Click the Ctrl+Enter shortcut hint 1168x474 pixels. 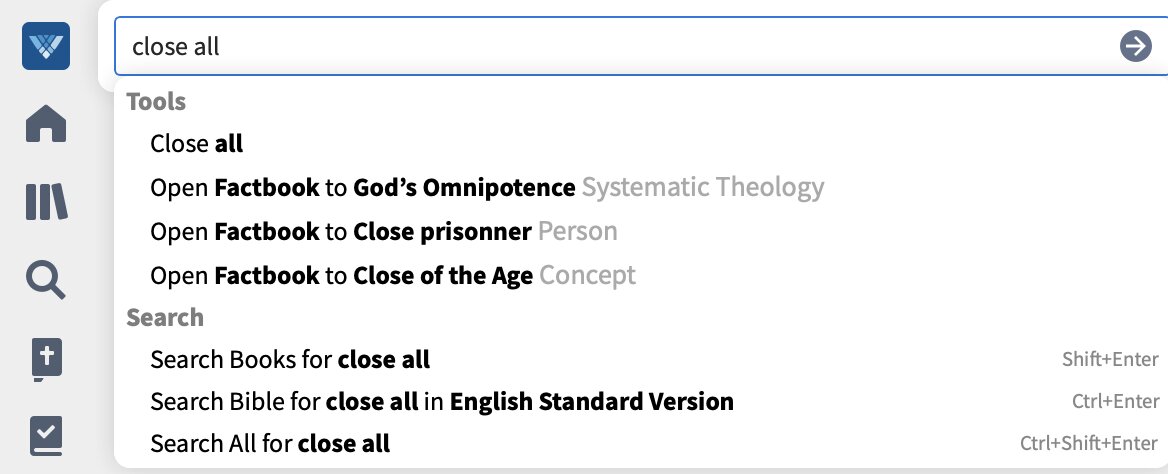click(x=1116, y=402)
